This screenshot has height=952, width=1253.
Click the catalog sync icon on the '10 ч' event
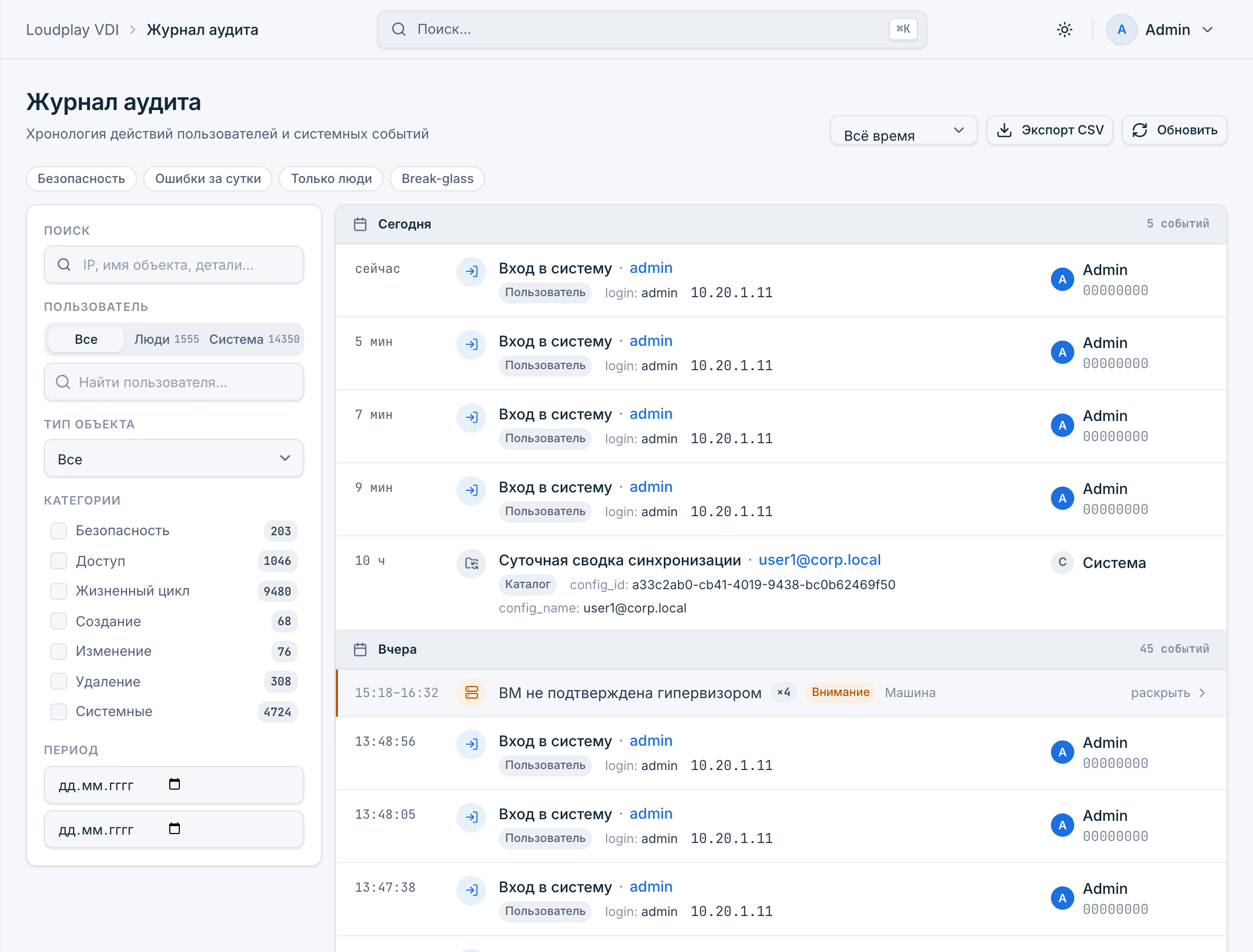[x=471, y=564]
